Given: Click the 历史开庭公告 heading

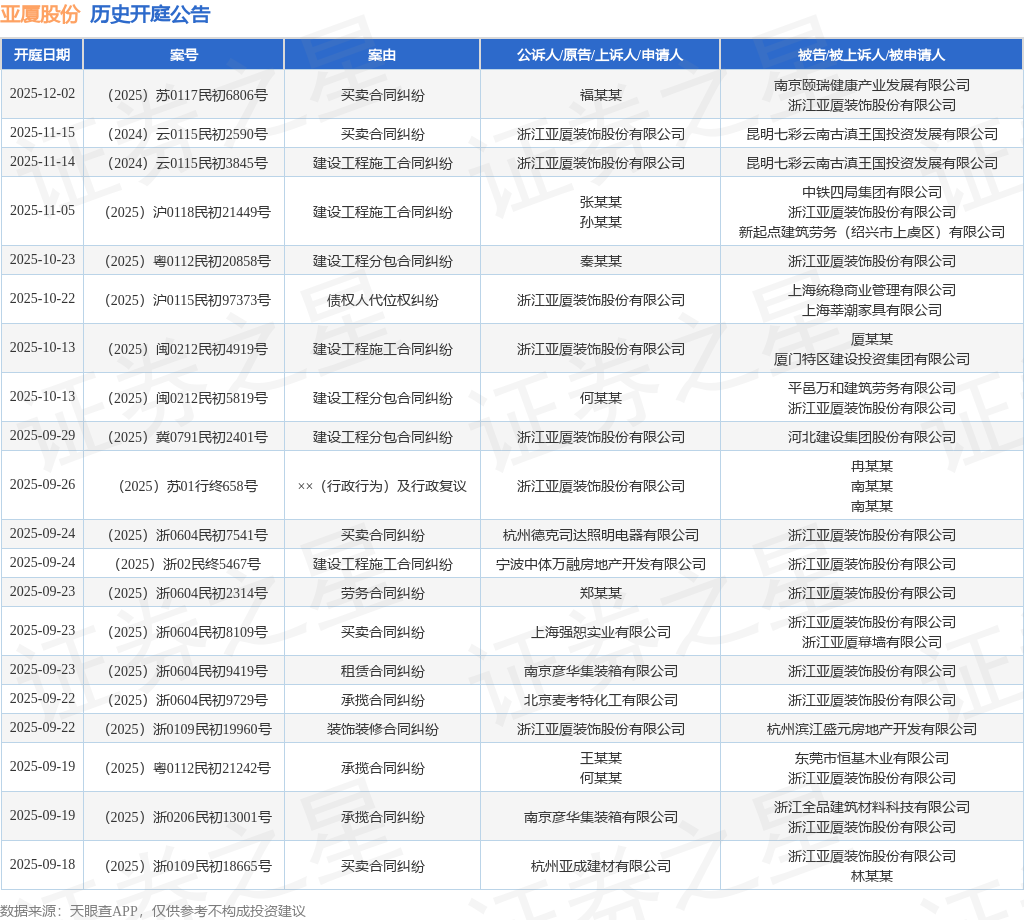Looking at the screenshot, I should click(x=150, y=14).
